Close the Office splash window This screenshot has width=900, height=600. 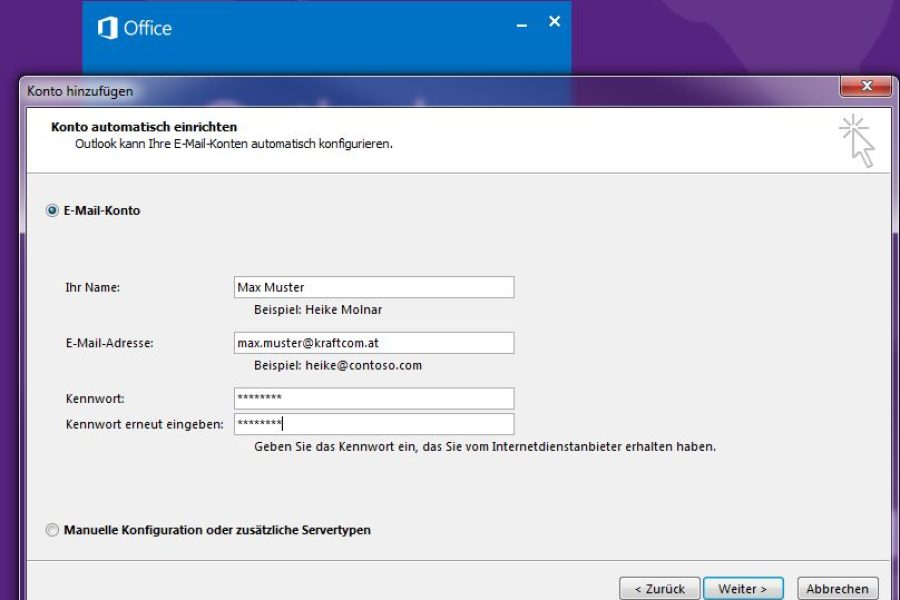[554, 21]
